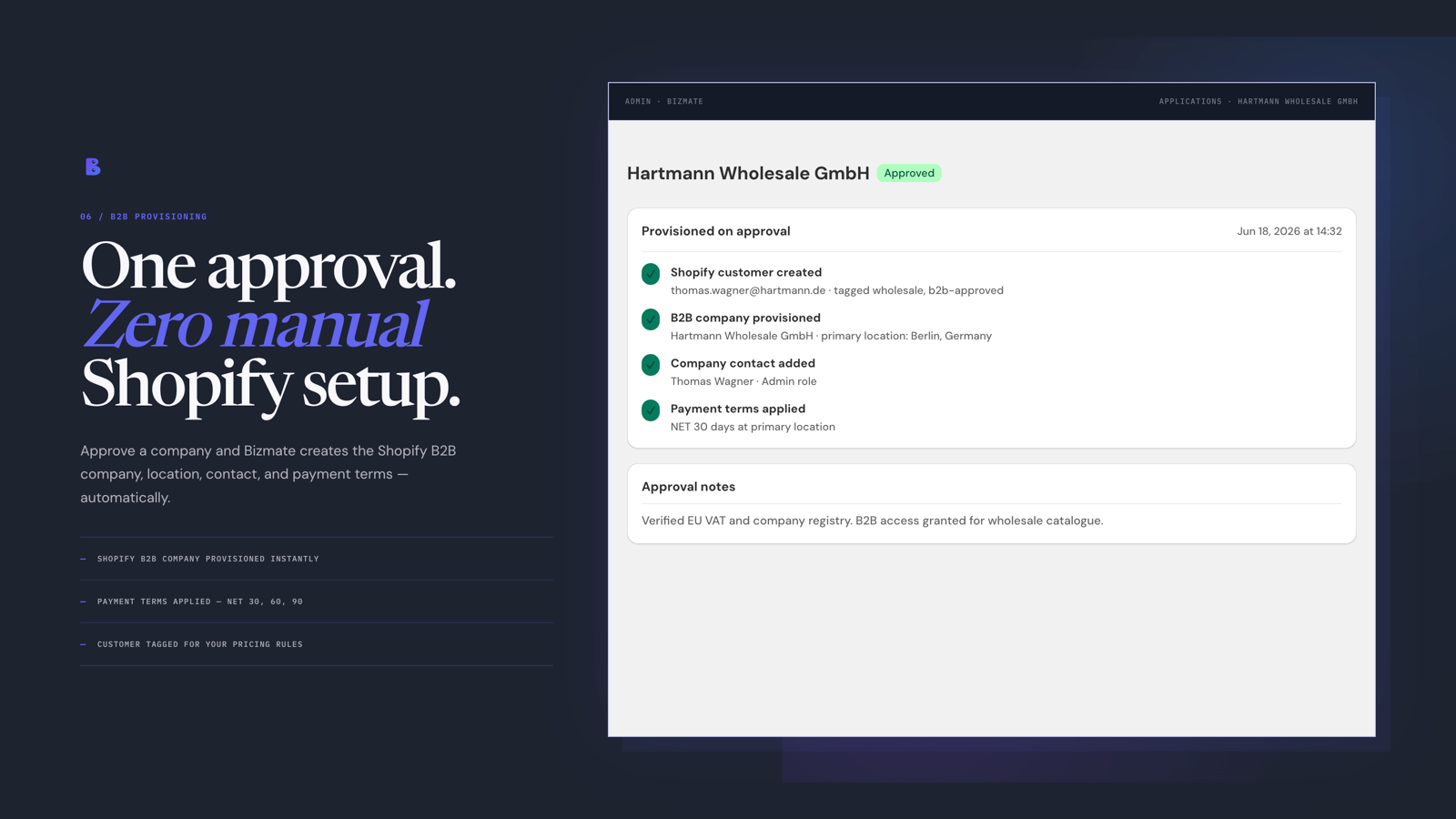Click the green check beside Payment terms applied
Viewport: 1456px width, 819px height.
tap(651, 410)
